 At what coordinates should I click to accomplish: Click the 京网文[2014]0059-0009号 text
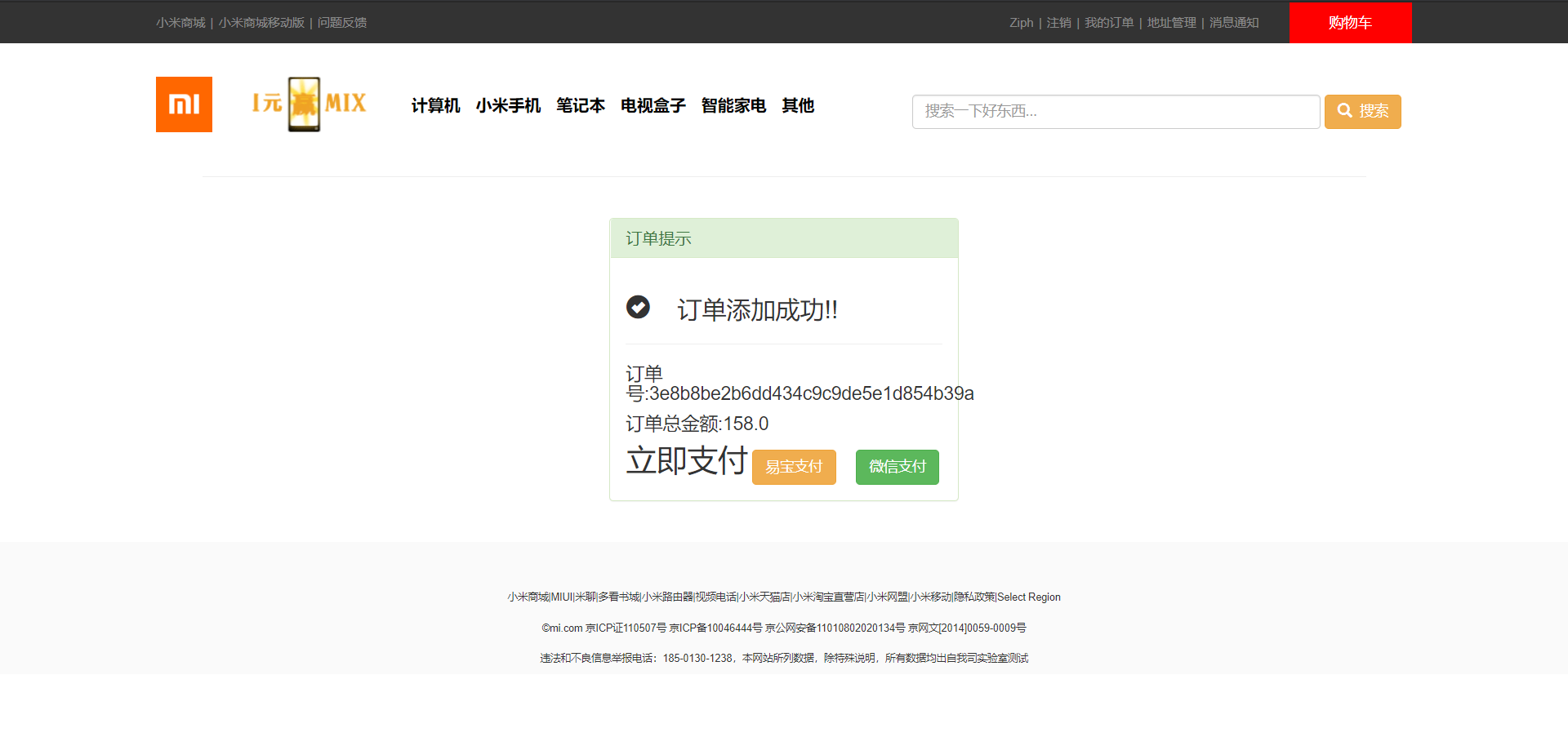click(x=967, y=628)
